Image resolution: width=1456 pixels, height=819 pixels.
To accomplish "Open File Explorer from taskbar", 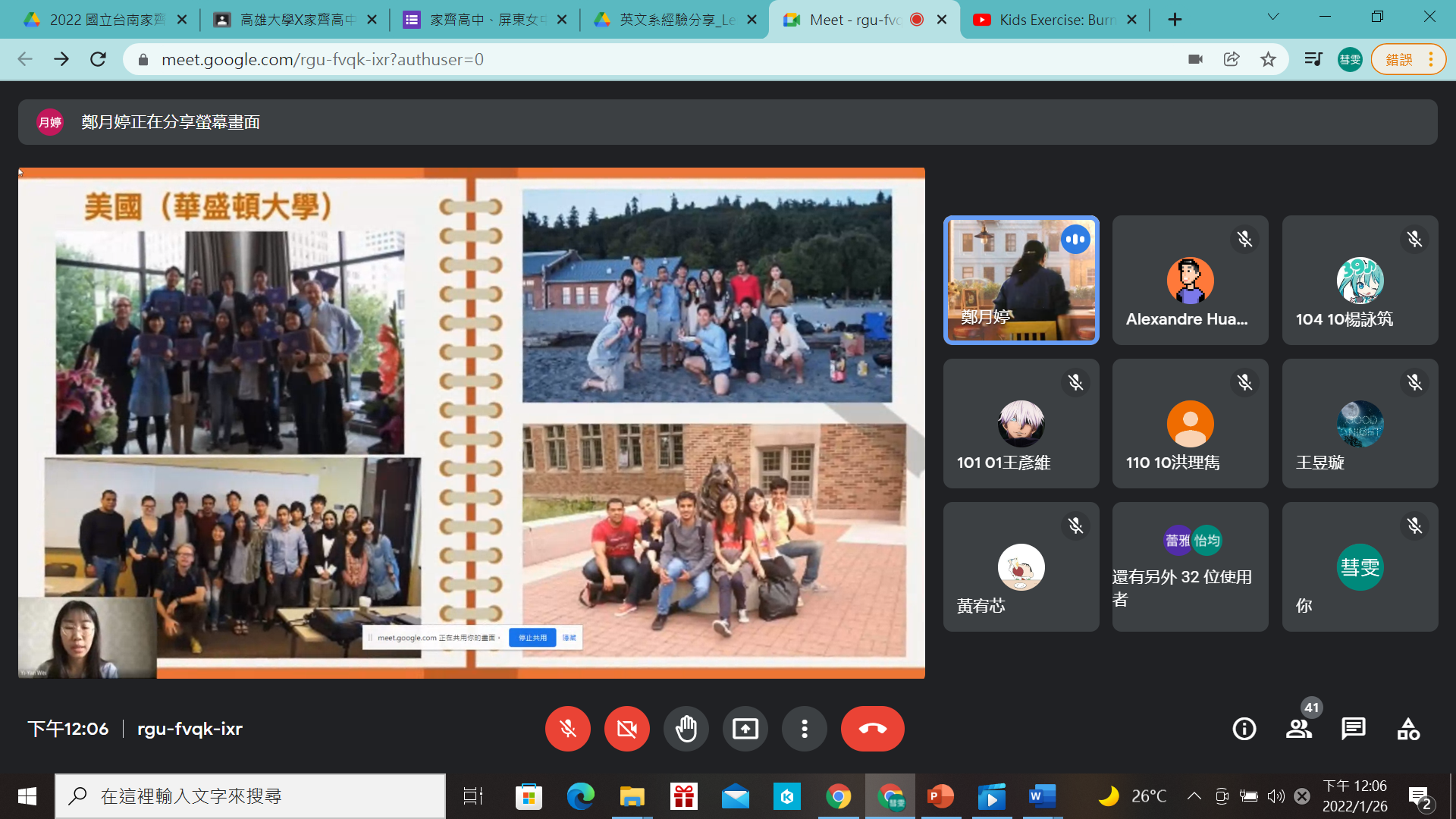I will click(x=632, y=796).
